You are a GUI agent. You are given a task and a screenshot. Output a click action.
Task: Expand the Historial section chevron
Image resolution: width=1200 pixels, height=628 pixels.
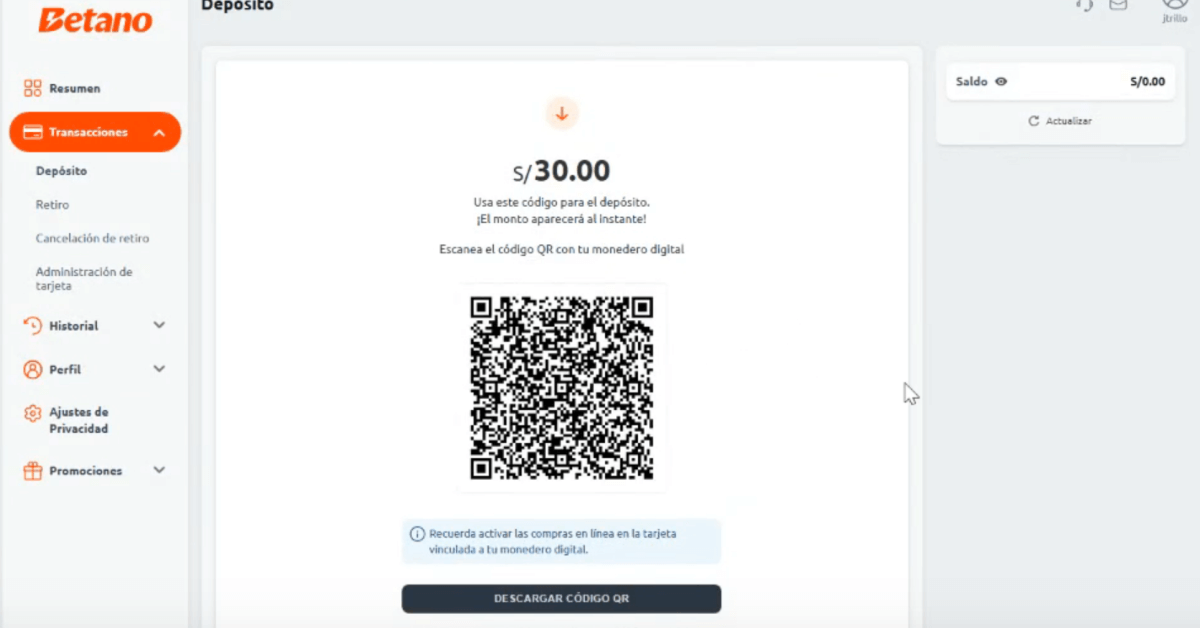click(159, 325)
